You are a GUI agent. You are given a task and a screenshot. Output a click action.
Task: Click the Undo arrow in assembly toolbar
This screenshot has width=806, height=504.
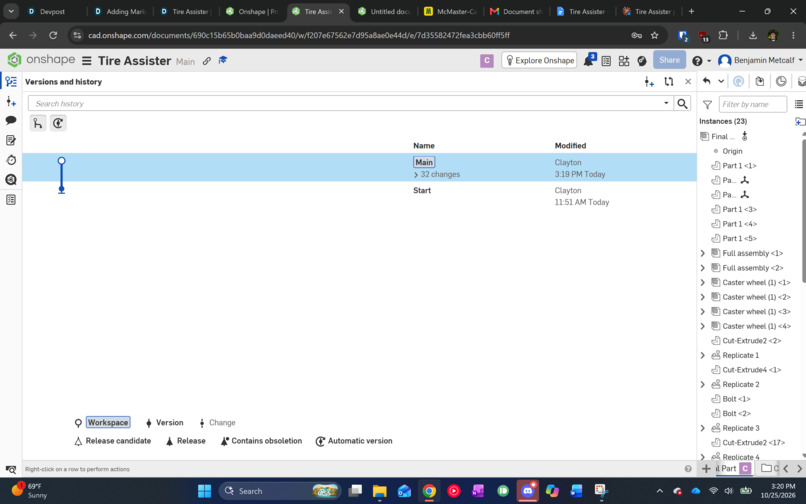click(x=707, y=81)
